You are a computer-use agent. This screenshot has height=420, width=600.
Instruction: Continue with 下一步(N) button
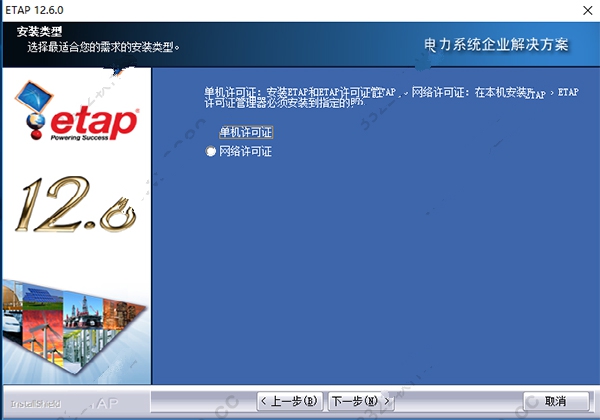tap(360, 401)
